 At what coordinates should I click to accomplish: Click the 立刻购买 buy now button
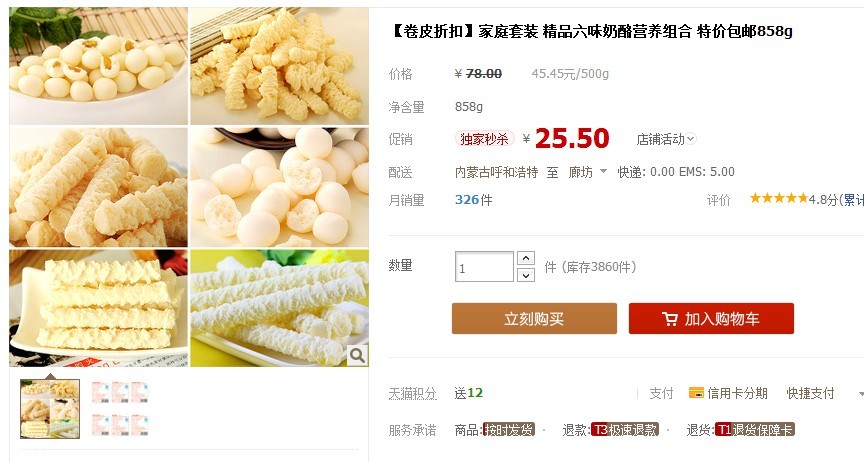tap(534, 319)
